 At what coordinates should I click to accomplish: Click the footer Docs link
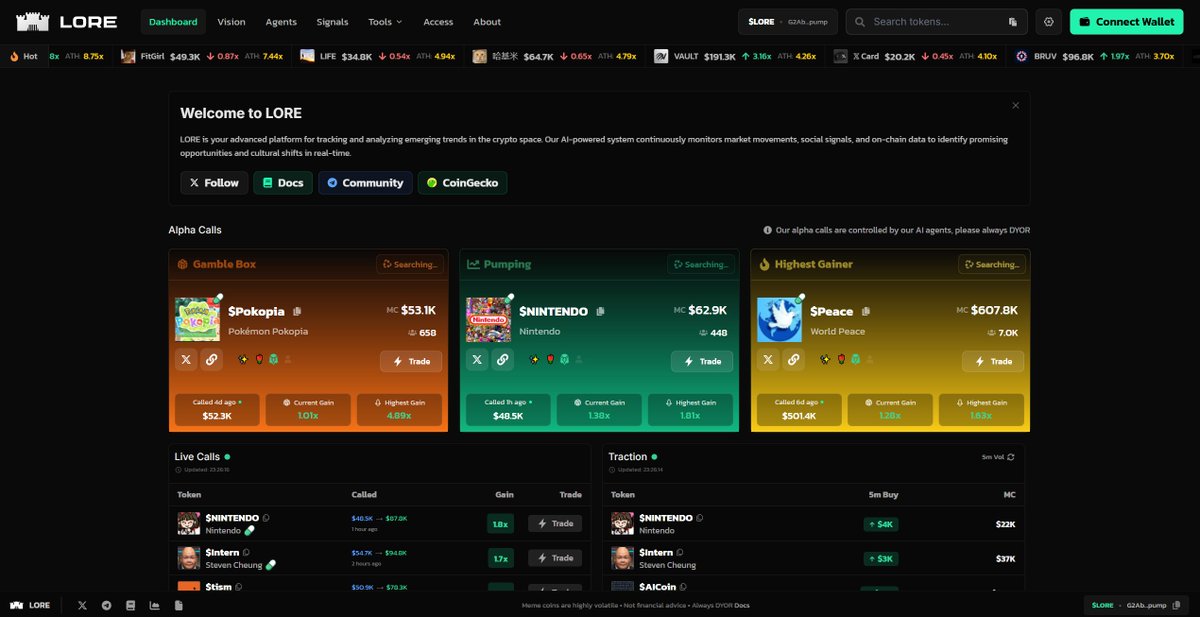pyautogui.click(x=742, y=606)
